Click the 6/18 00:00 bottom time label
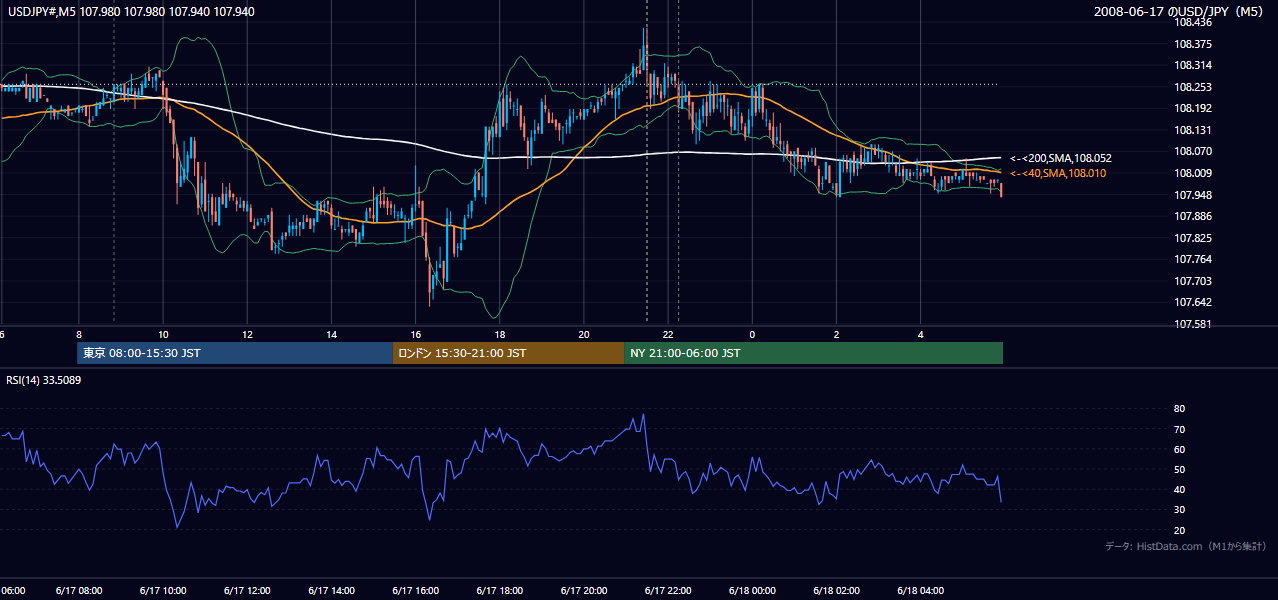1278x600 pixels. (x=752, y=590)
